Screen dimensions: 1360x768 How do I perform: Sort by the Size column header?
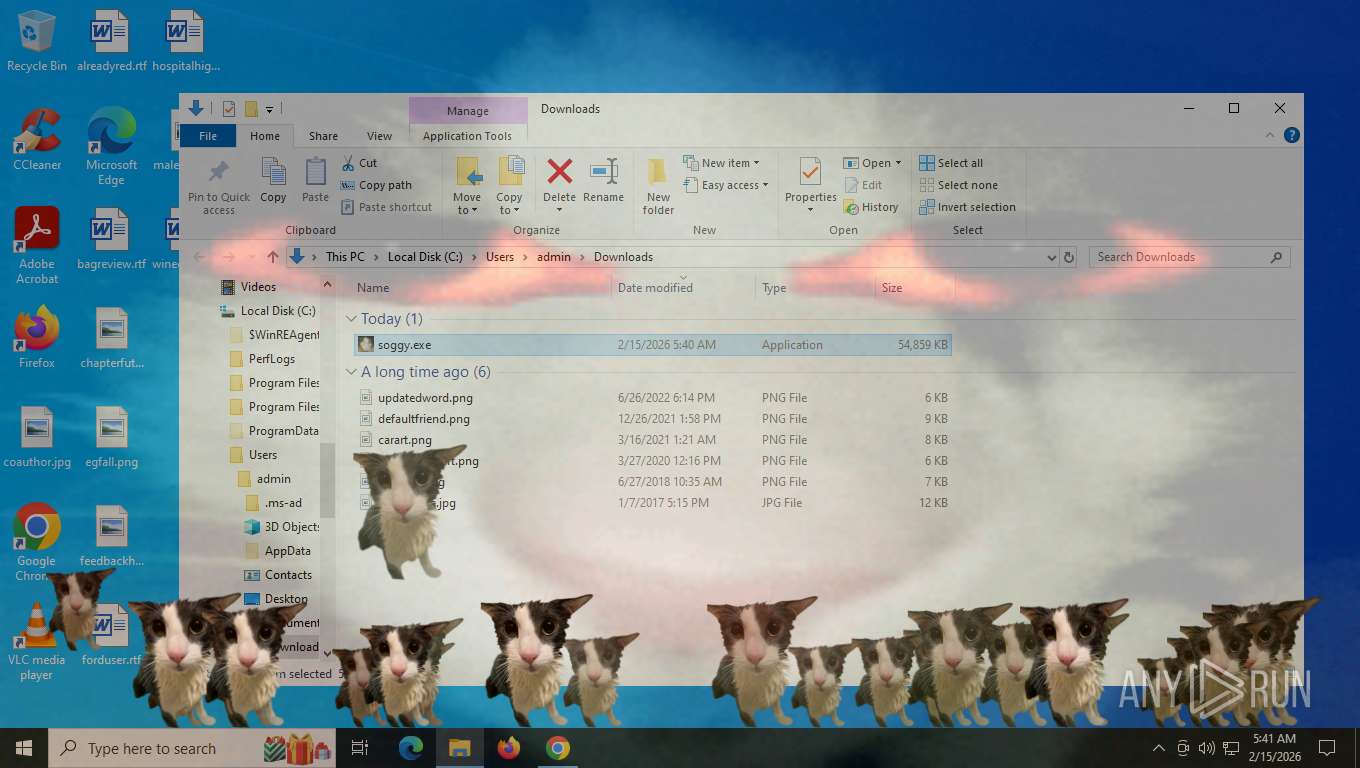(x=892, y=288)
